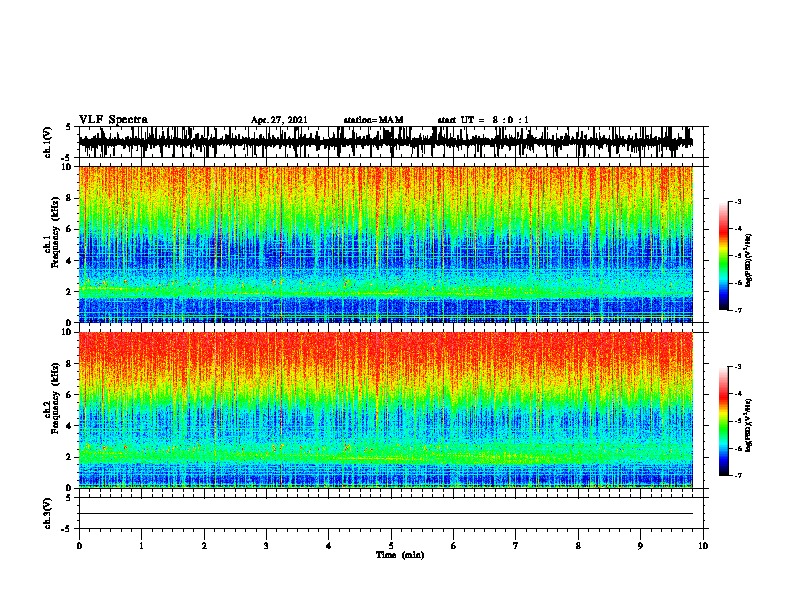Screen dimensions: 792x612
Task: Click the time axis tick label '8'
Action: pos(578,545)
